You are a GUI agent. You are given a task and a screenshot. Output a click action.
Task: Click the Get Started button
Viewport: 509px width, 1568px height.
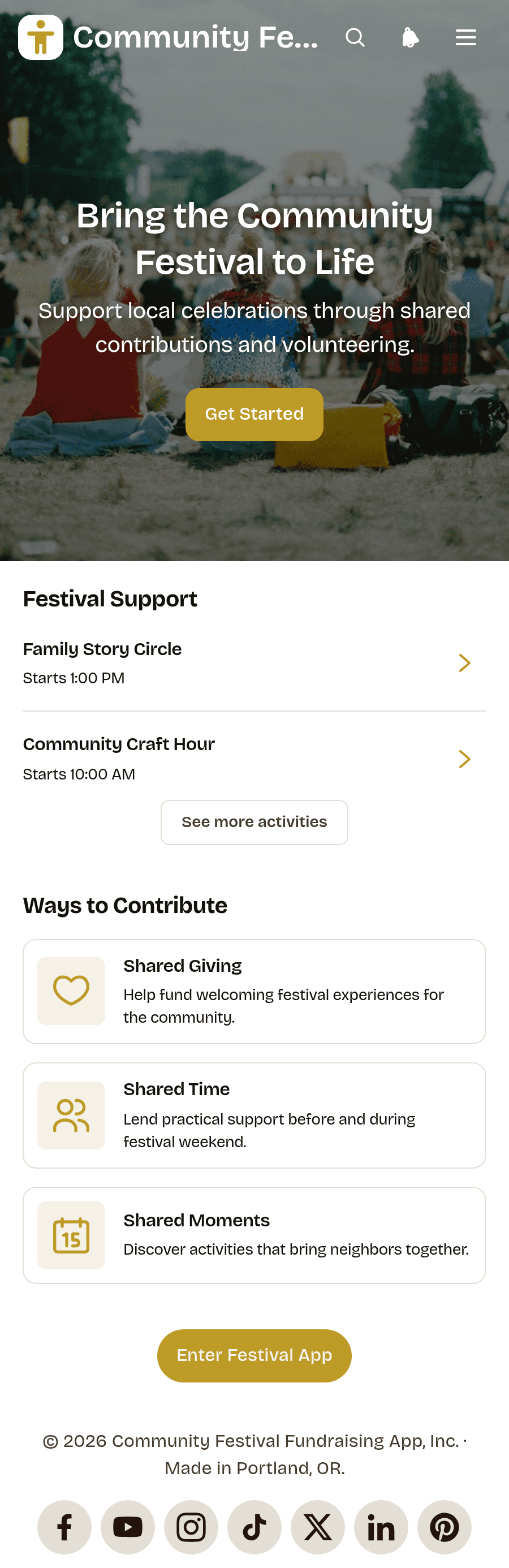point(255,415)
